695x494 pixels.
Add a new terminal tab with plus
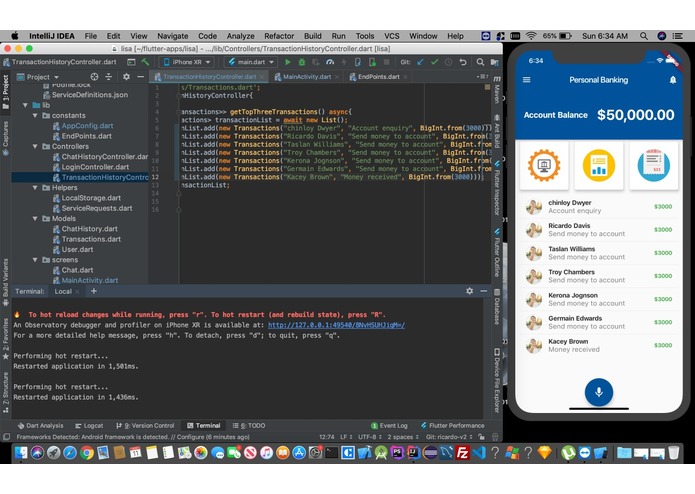pyautogui.click(x=94, y=291)
